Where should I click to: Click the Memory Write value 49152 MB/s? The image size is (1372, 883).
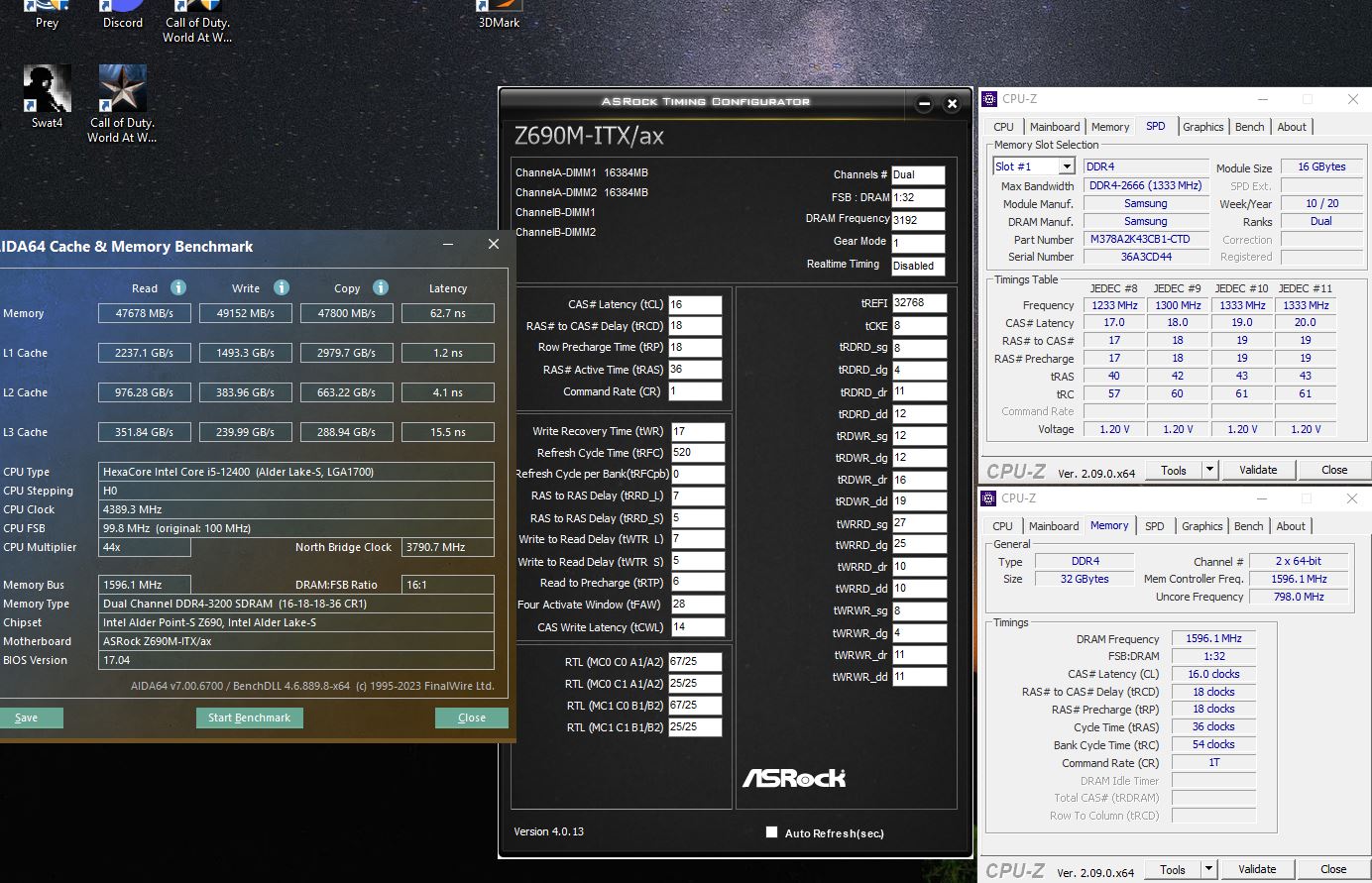click(x=246, y=313)
